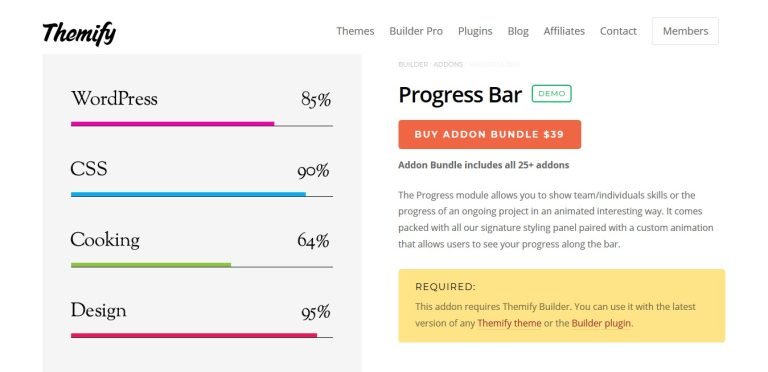Click the Addons breadcrumb link
The width and height of the screenshot is (768, 372).
[448, 65]
